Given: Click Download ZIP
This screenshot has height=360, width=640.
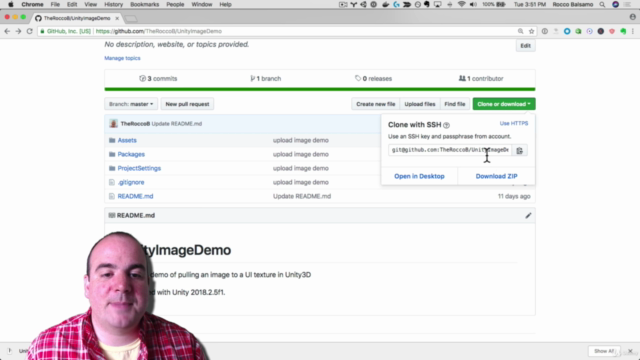Looking at the screenshot, I should (496, 176).
